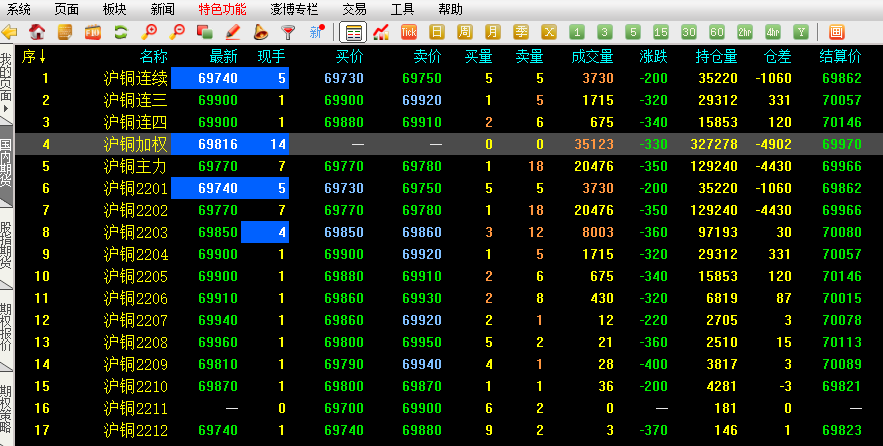Click the 涨跌 column header
The width and height of the screenshot is (883, 446).
(653, 56)
